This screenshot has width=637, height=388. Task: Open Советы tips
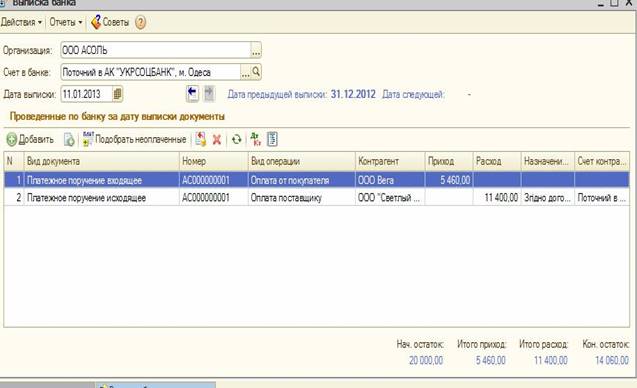pos(110,22)
